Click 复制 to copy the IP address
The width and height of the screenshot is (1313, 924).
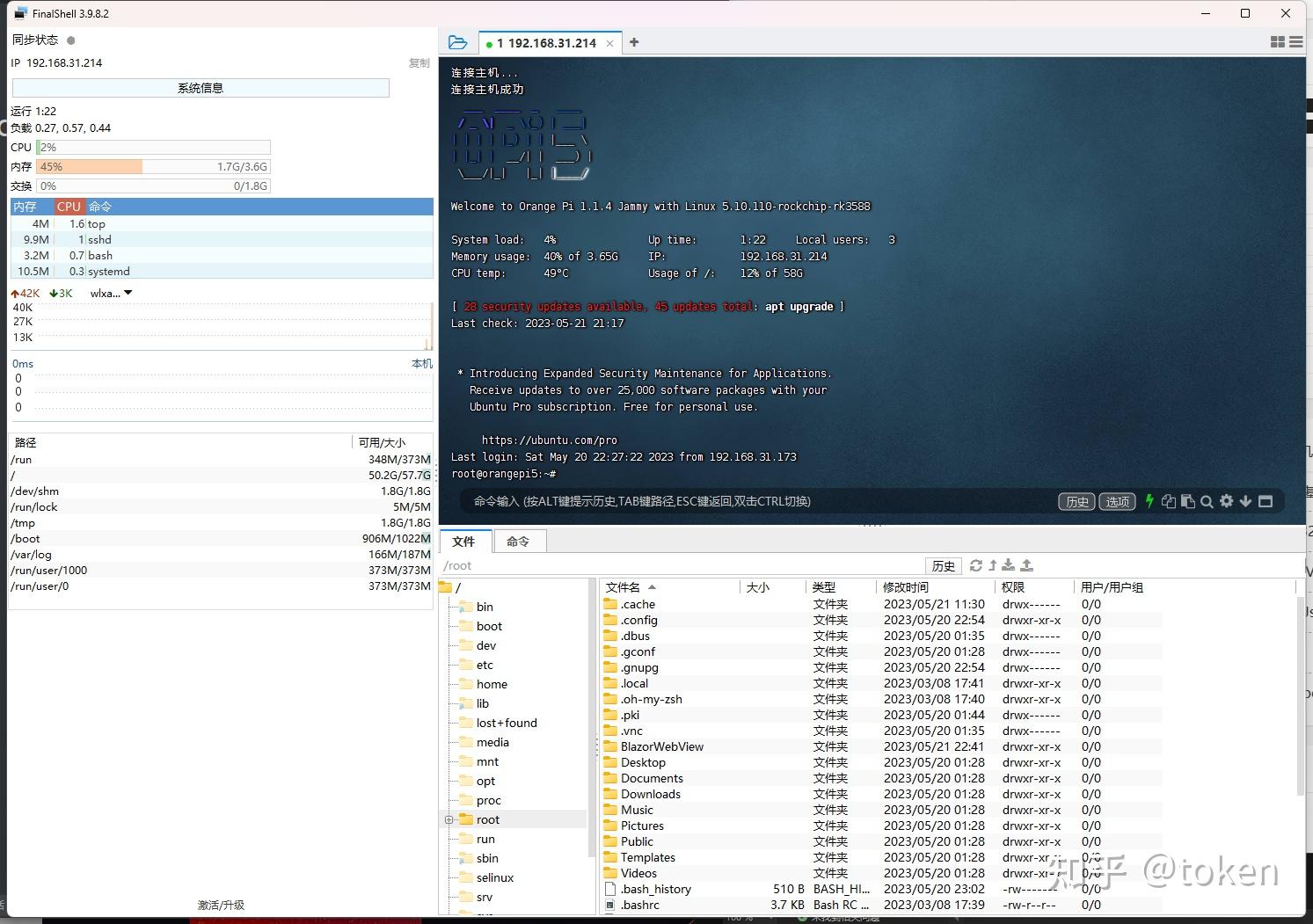click(x=419, y=62)
